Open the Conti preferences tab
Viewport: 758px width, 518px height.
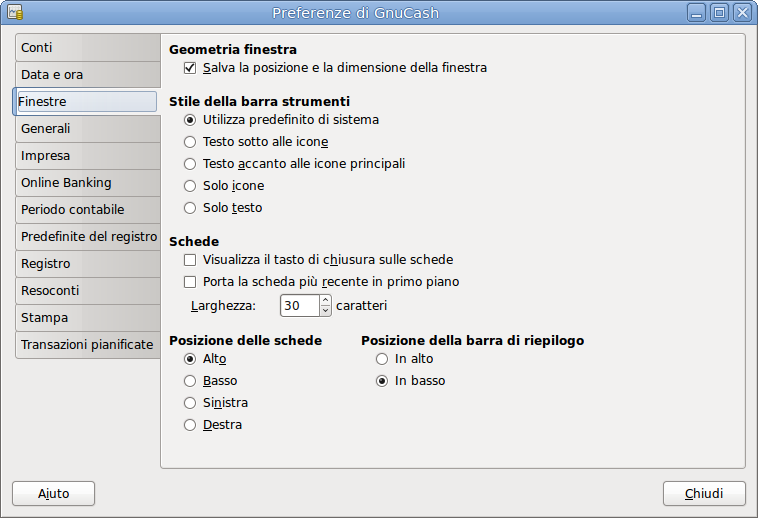pos(87,48)
